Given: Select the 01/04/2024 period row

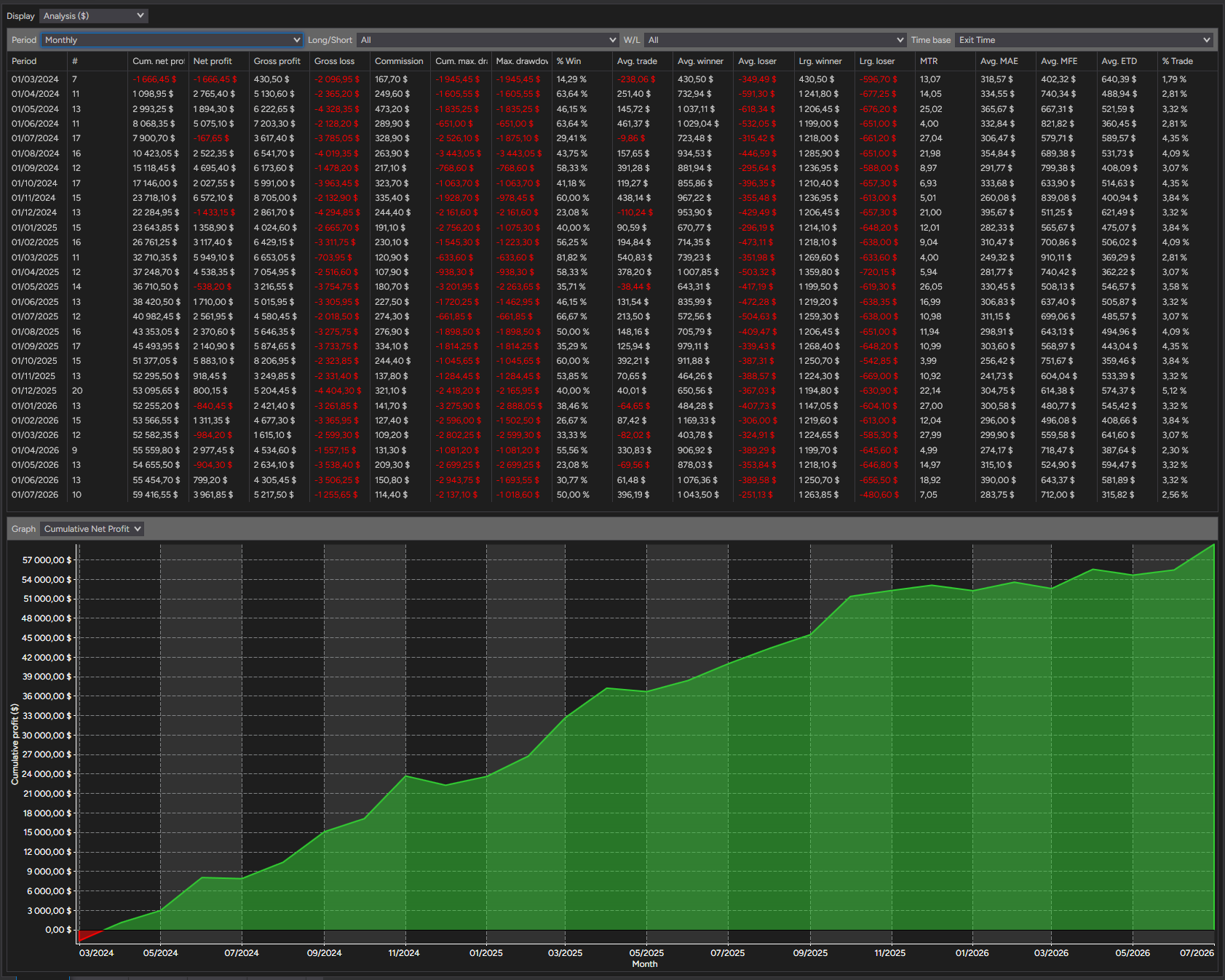Looking at the screenshot, I should 612,94.
